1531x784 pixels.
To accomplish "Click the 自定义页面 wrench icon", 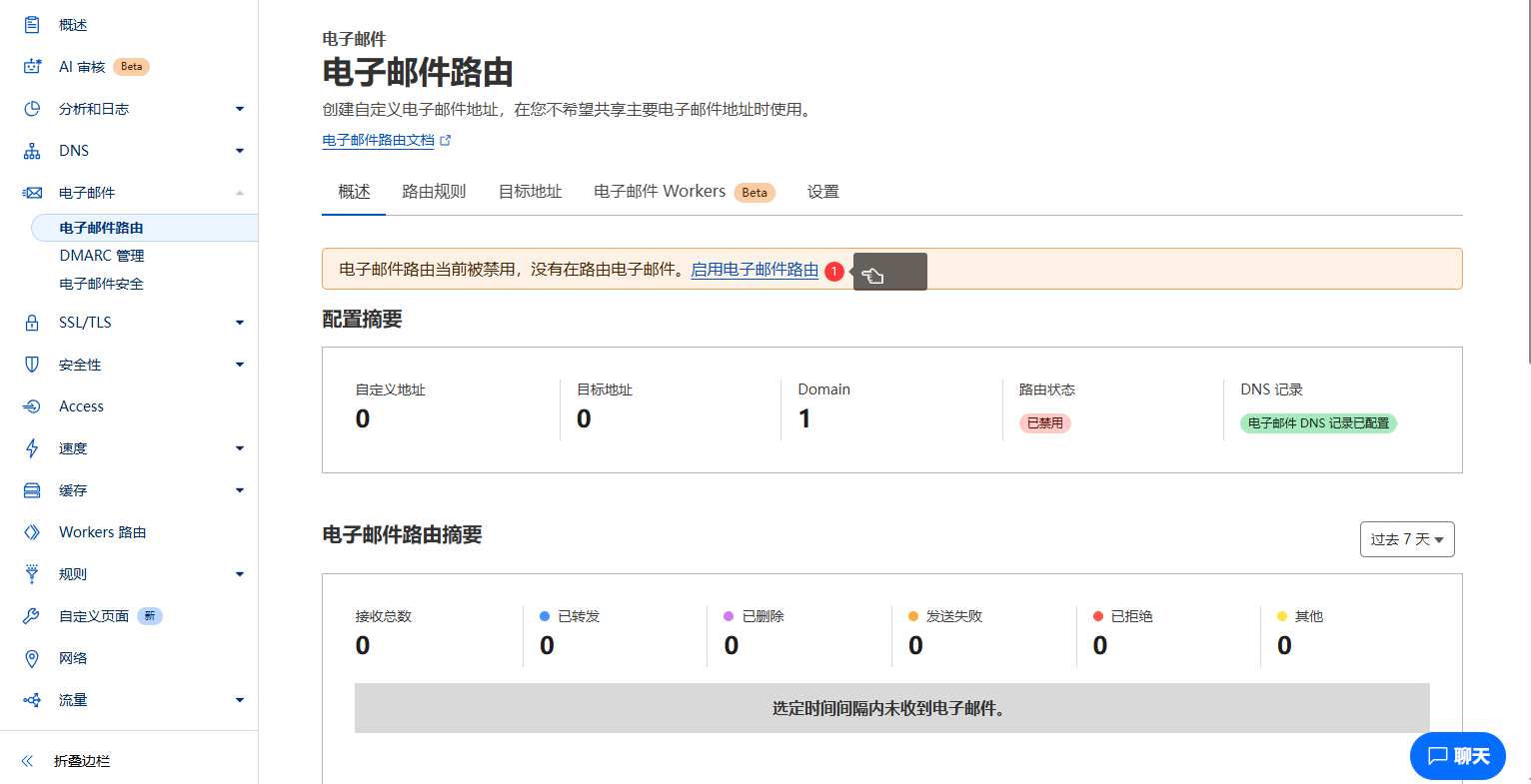I will tap(30, 615).
